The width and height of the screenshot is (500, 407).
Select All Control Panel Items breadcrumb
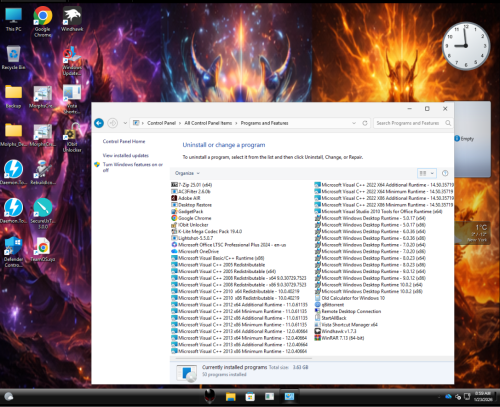point(208,123)
